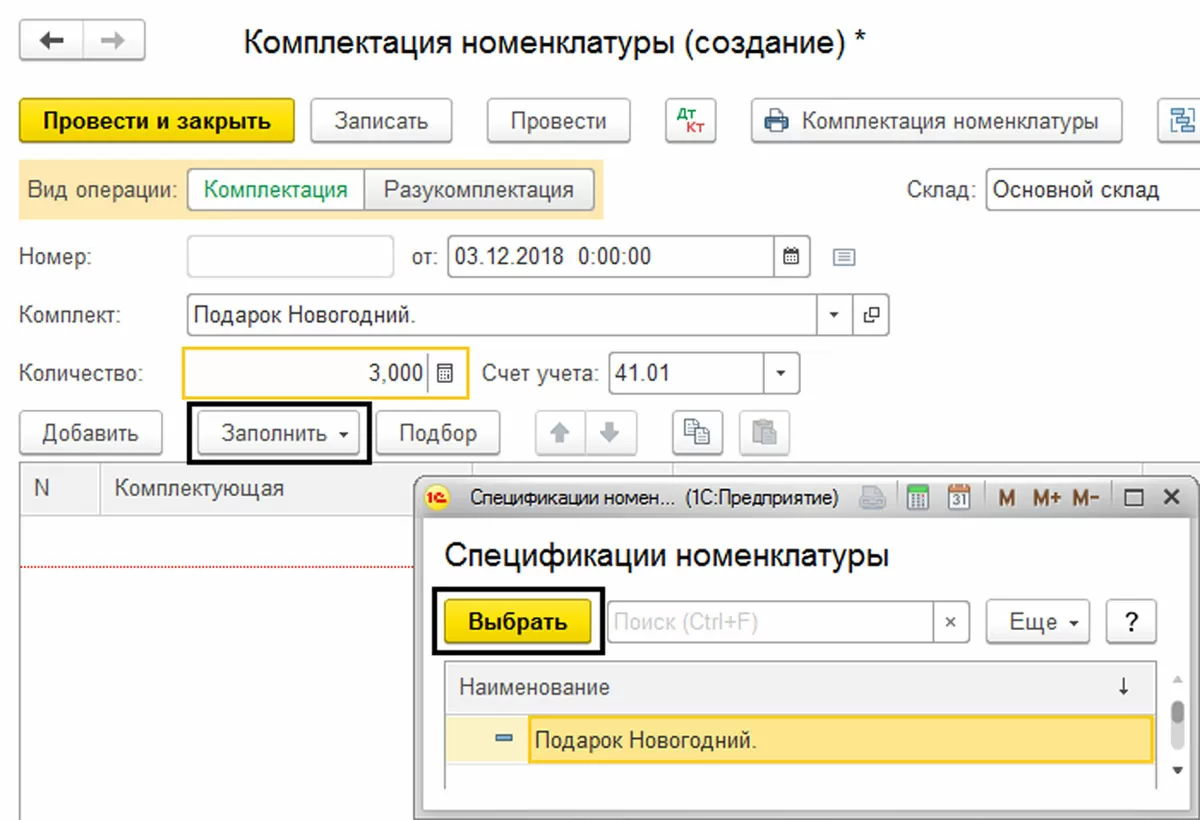Show Дт/Кт accounting entries
This screenshot has height=820, width=1200.
691,121
